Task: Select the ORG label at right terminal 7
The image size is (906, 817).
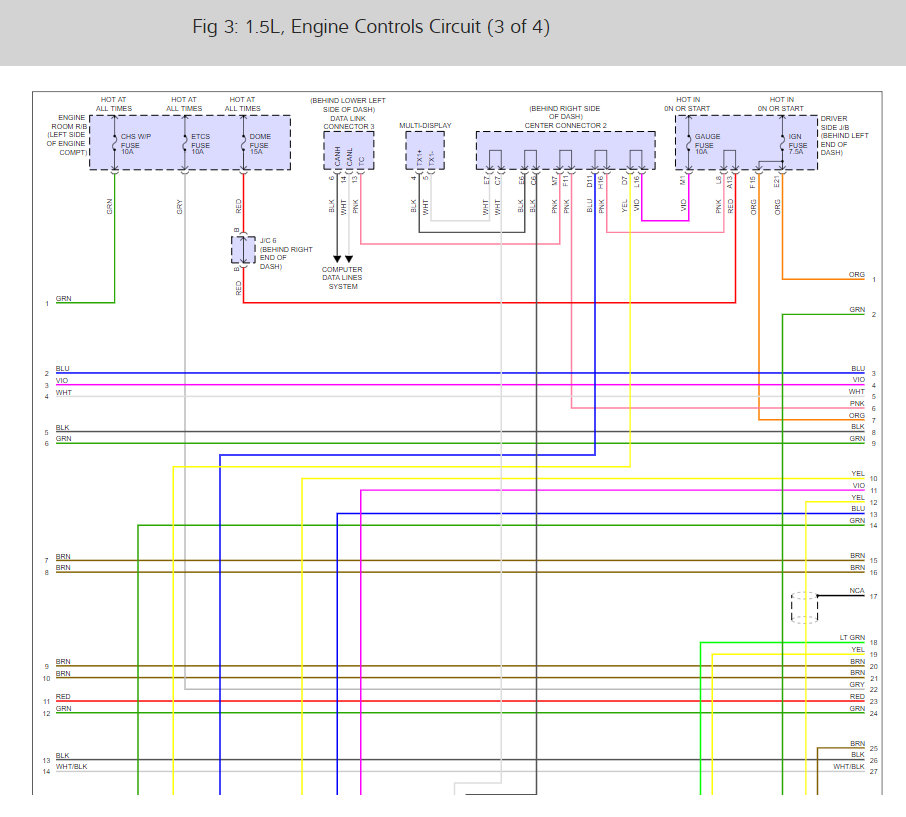Action: pos(857,416)
